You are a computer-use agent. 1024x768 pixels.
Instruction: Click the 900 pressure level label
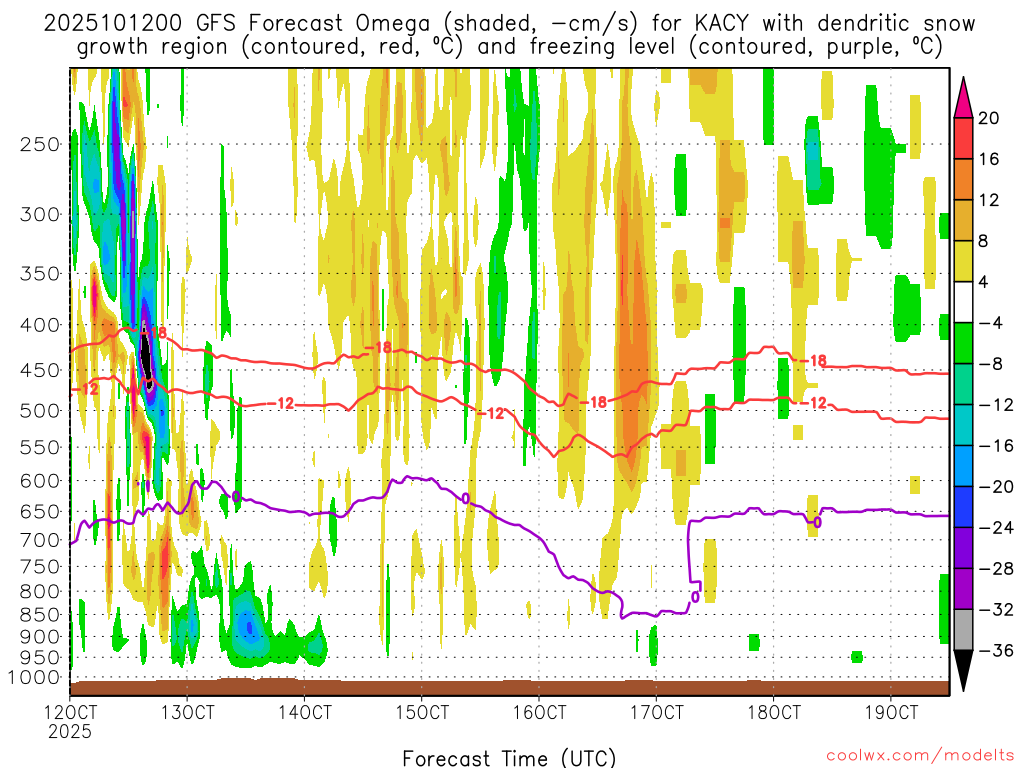point(40,637)
